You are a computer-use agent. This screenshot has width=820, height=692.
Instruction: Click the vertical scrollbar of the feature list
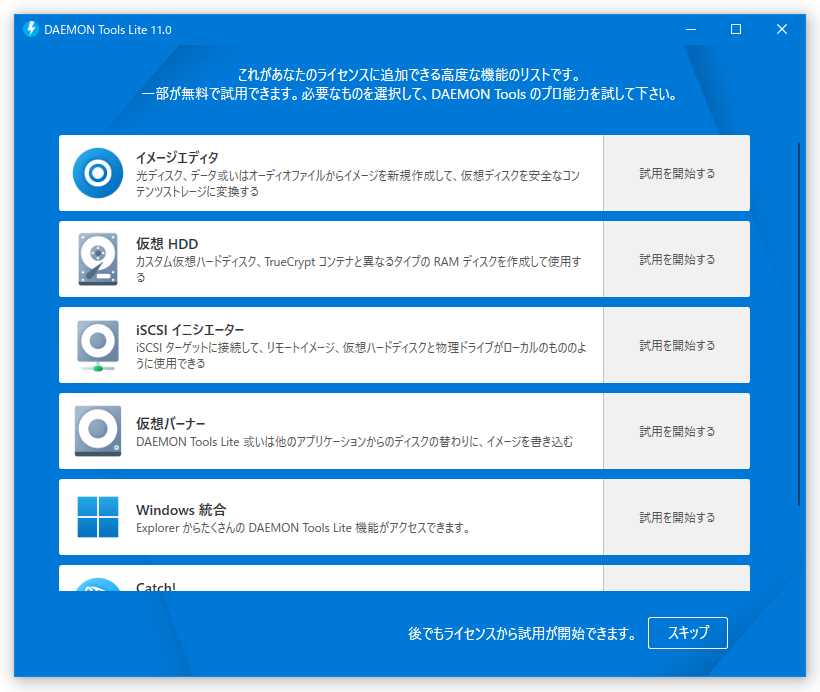(x=799, y=324)
